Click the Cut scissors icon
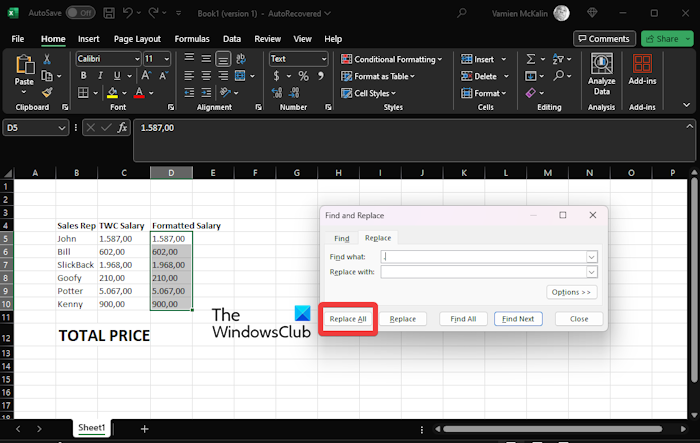The height and width of the screenshot is (443, 700). pos(47,59)
